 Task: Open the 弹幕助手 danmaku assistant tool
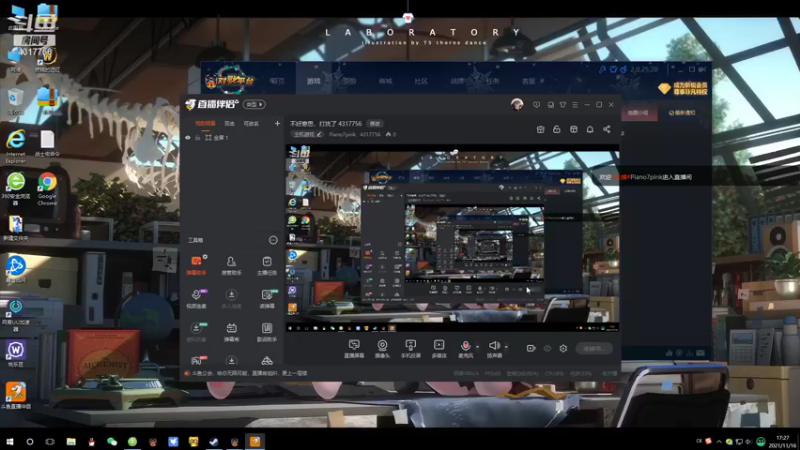[196, 265]
